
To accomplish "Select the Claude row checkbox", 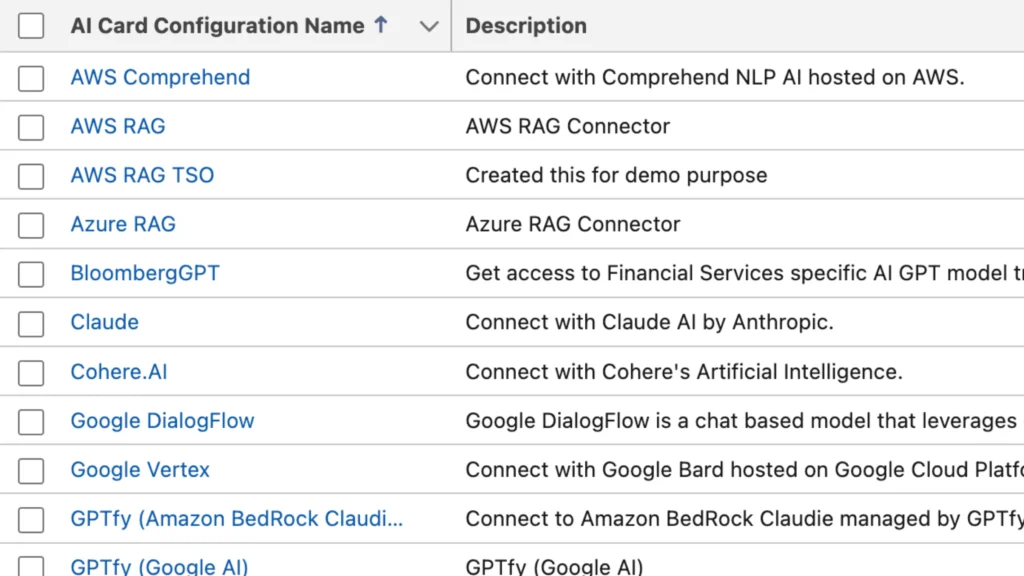I will (31, 324).
